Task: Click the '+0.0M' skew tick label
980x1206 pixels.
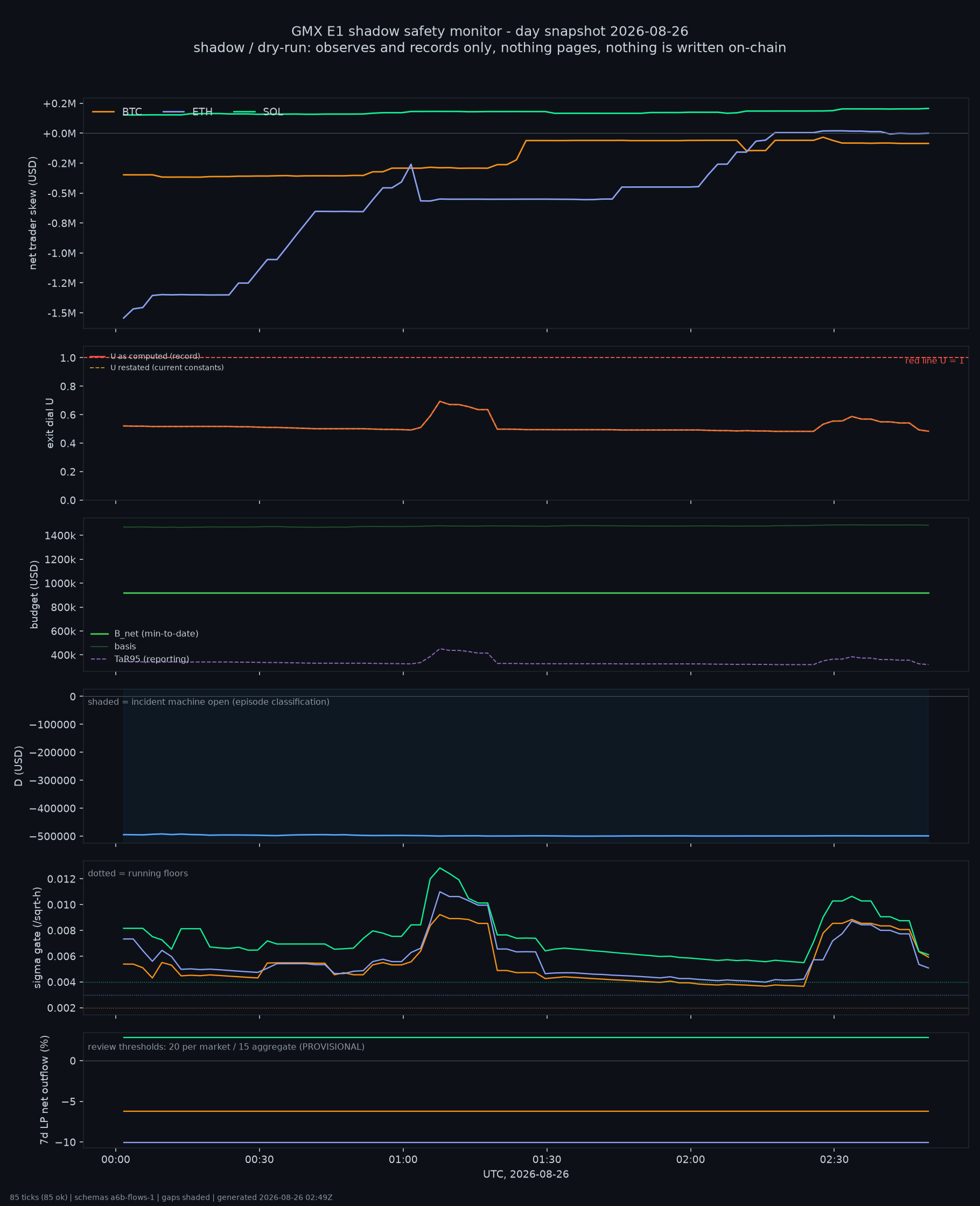Action: point(59,134)
